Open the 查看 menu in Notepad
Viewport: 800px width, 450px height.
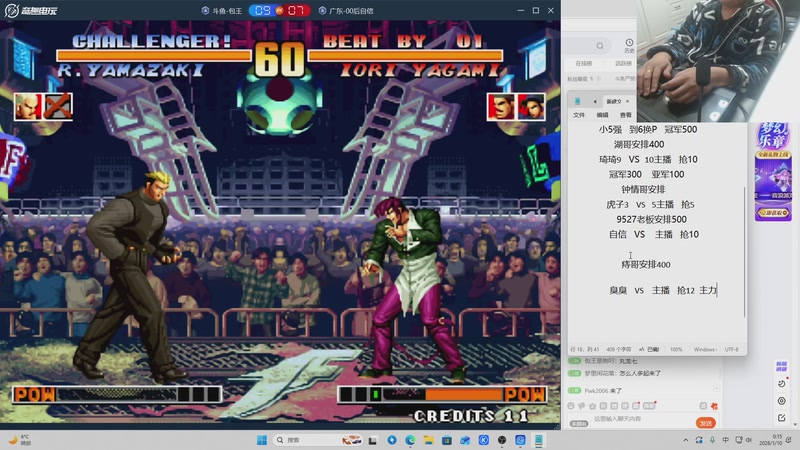[626, 115]
